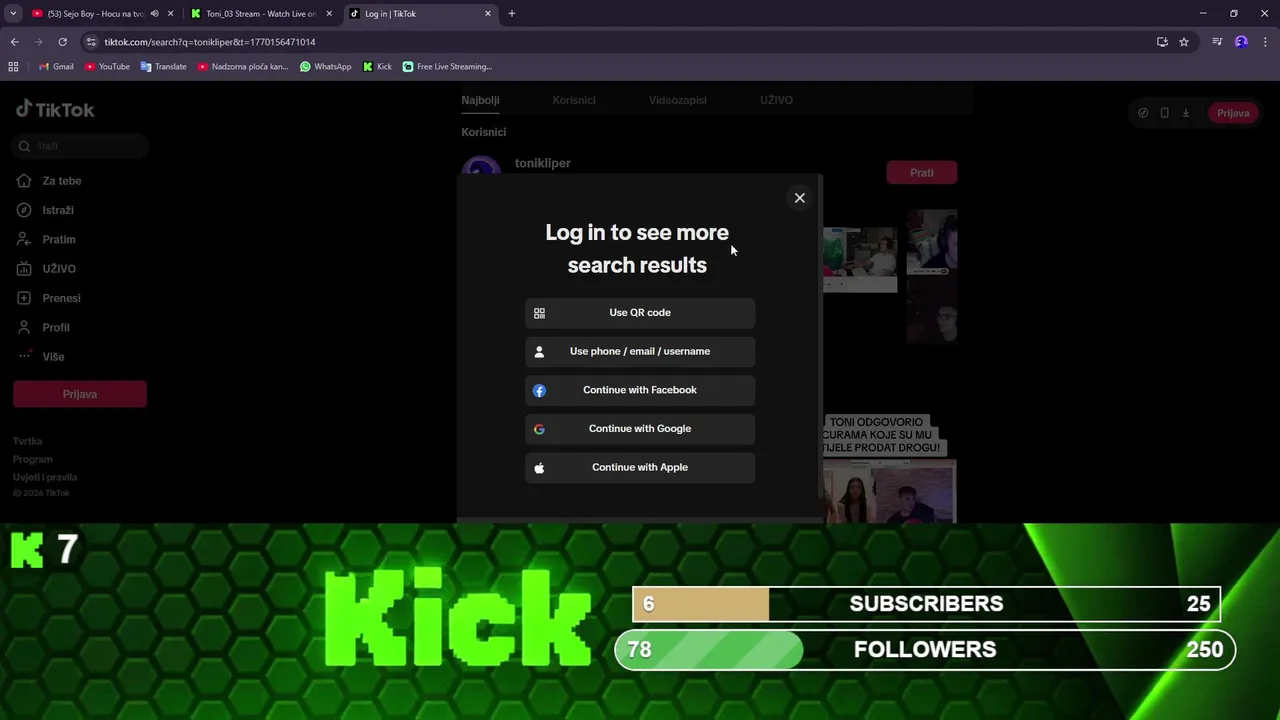The image size is (1280, 720).
Task: Open Nadzorna ploča kan... bookmark
Action: pos(243,67)
